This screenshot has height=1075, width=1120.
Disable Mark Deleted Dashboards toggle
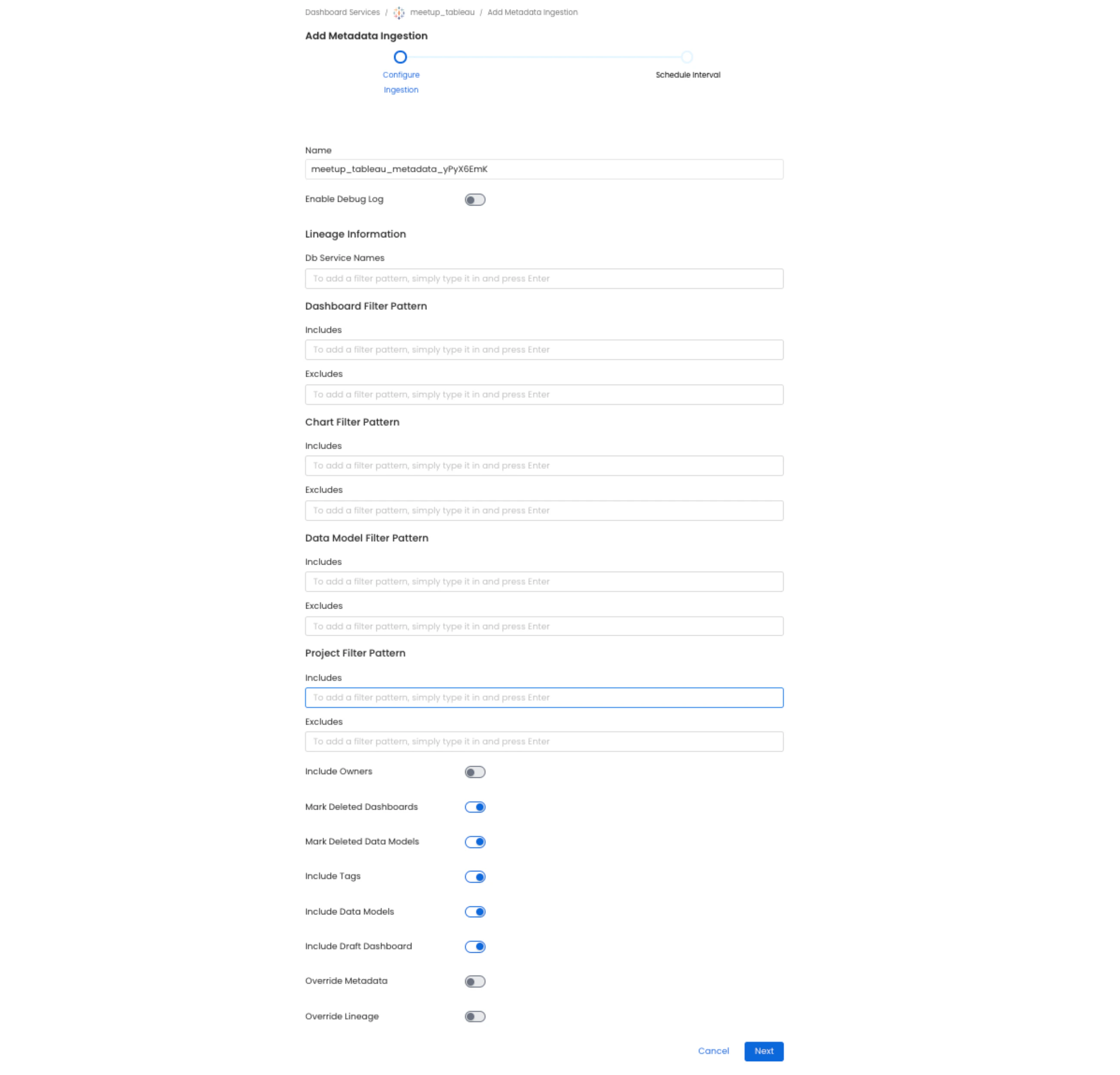[474, 807]
